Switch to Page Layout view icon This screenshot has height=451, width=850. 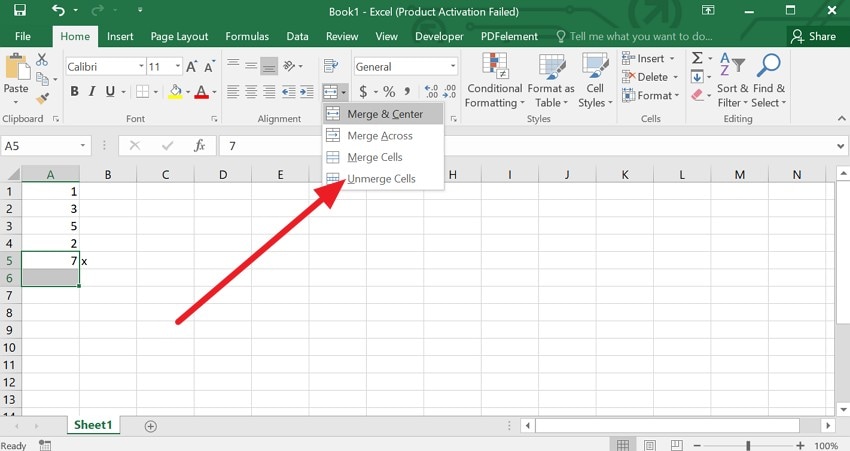[650, 446]
